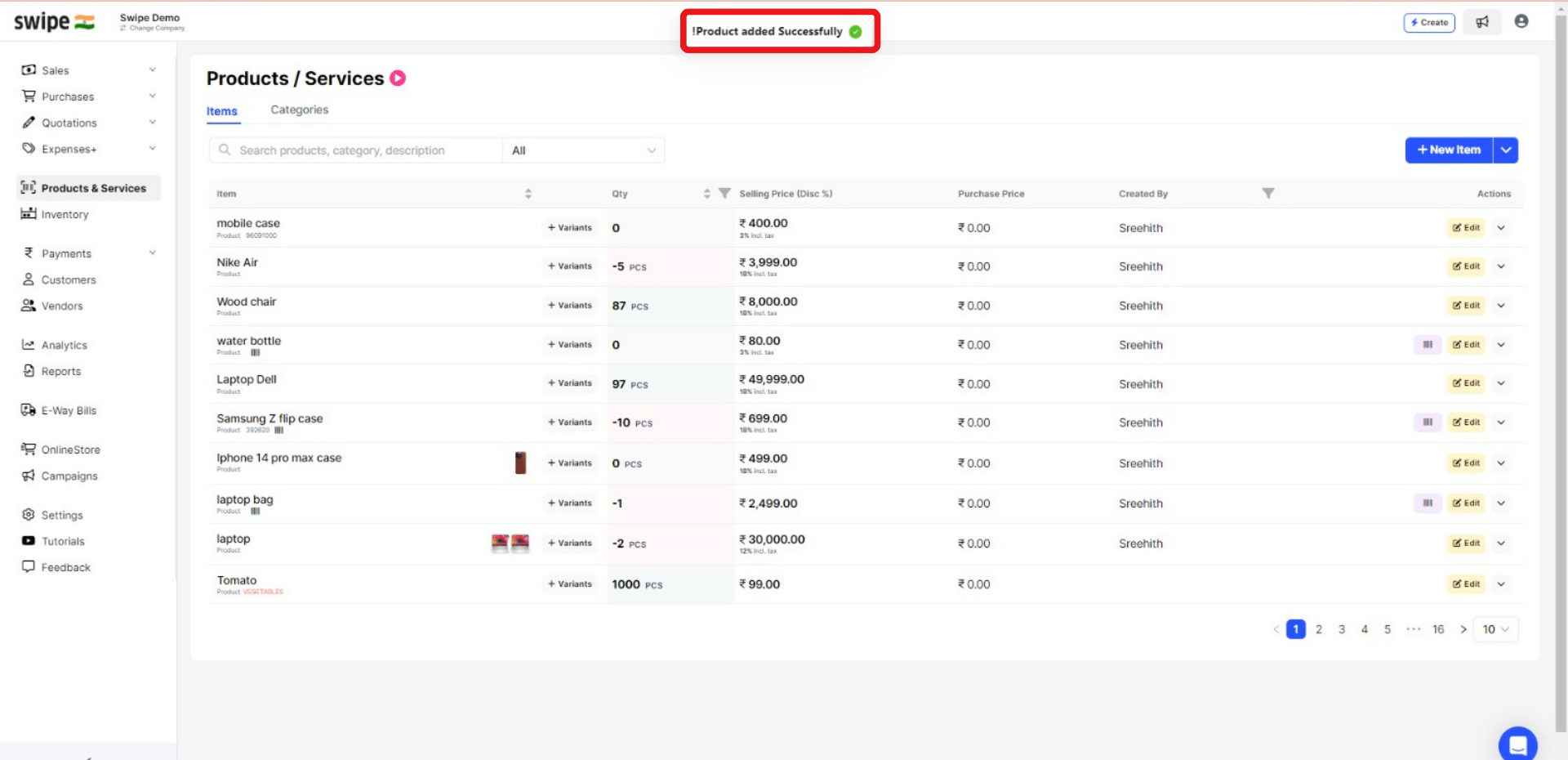Viewport: 1568px width, 760px height.
Task: Click the barcode icon on laptop bag row
Action: point(1427,503)
